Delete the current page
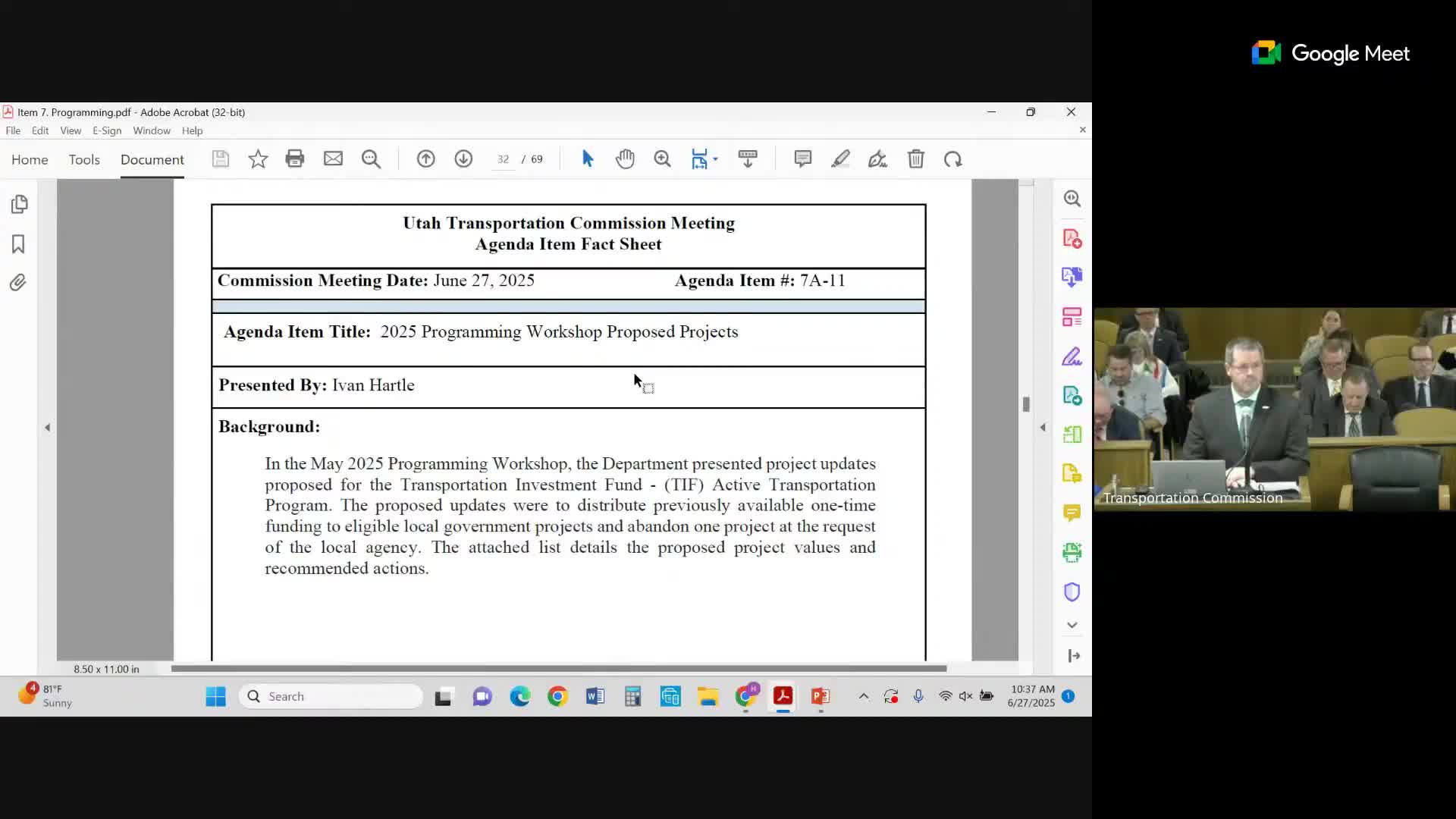1456x819 pixels. click(x=916, y=158)
